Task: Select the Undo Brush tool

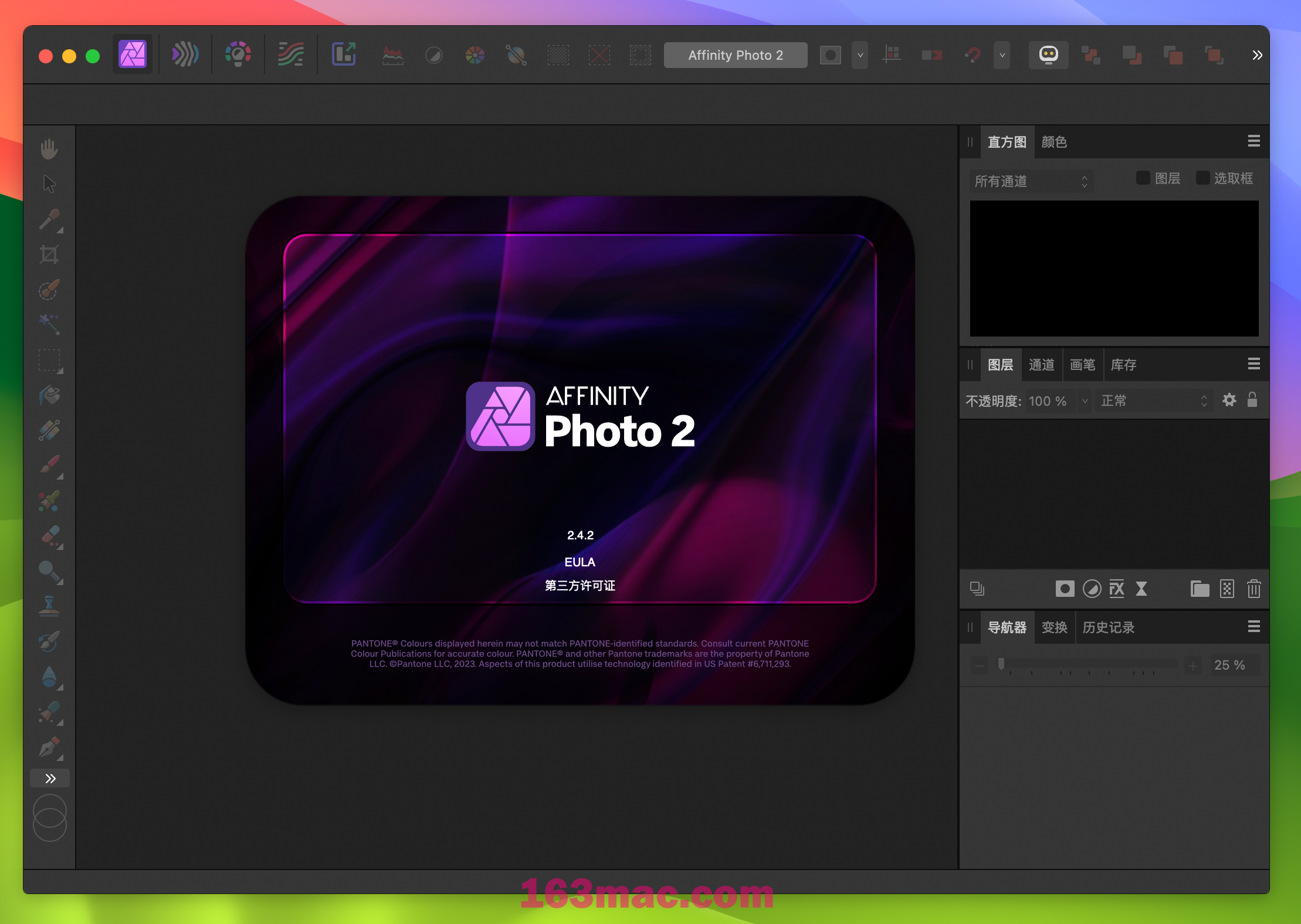Action: (x=49, y=641)
